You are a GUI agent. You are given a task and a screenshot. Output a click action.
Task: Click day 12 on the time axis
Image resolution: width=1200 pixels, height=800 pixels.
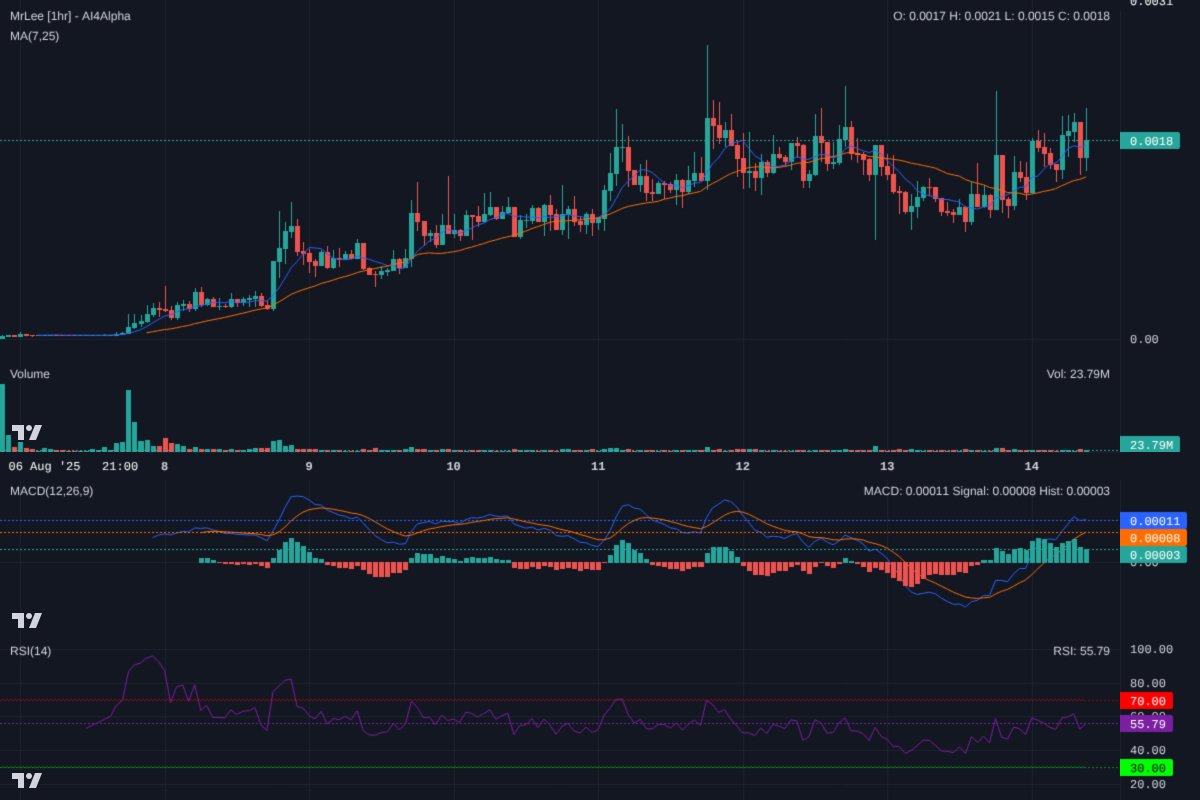743,466
